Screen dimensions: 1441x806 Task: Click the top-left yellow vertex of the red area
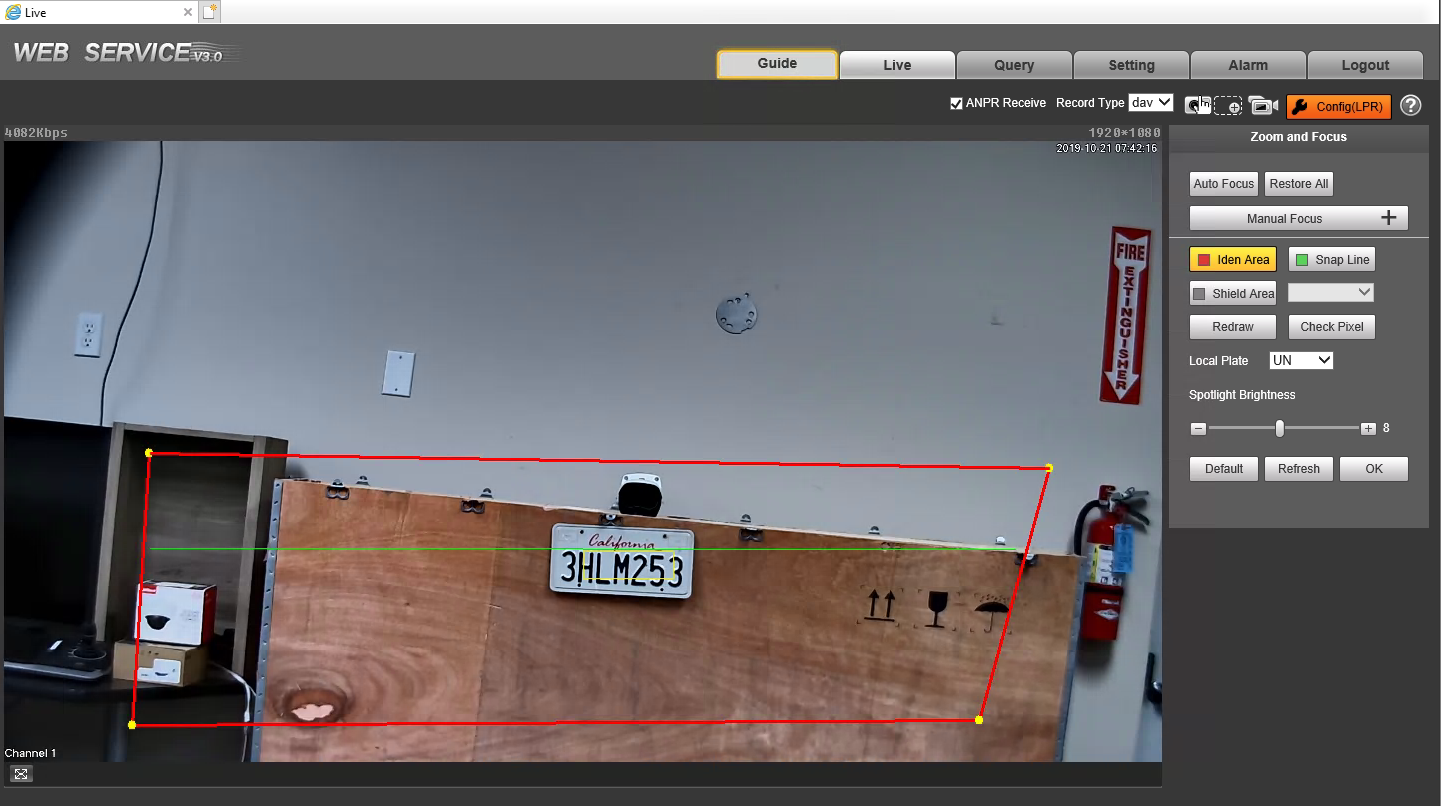tap(149, 453)
